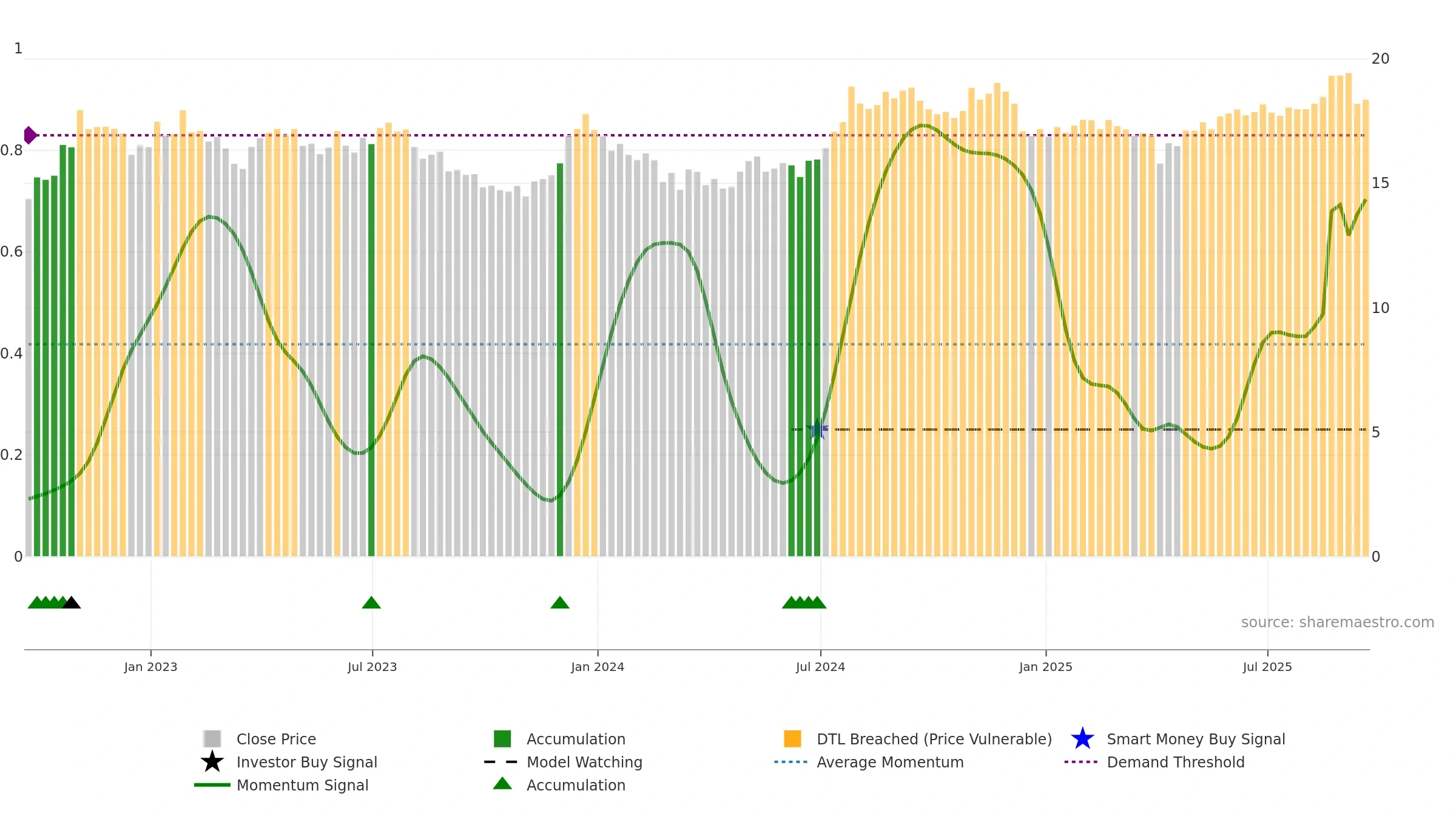Screen dimensions: 1456x819
Task: Toggle the Momentum Signal legend entry
Action: tap(302, 785)
